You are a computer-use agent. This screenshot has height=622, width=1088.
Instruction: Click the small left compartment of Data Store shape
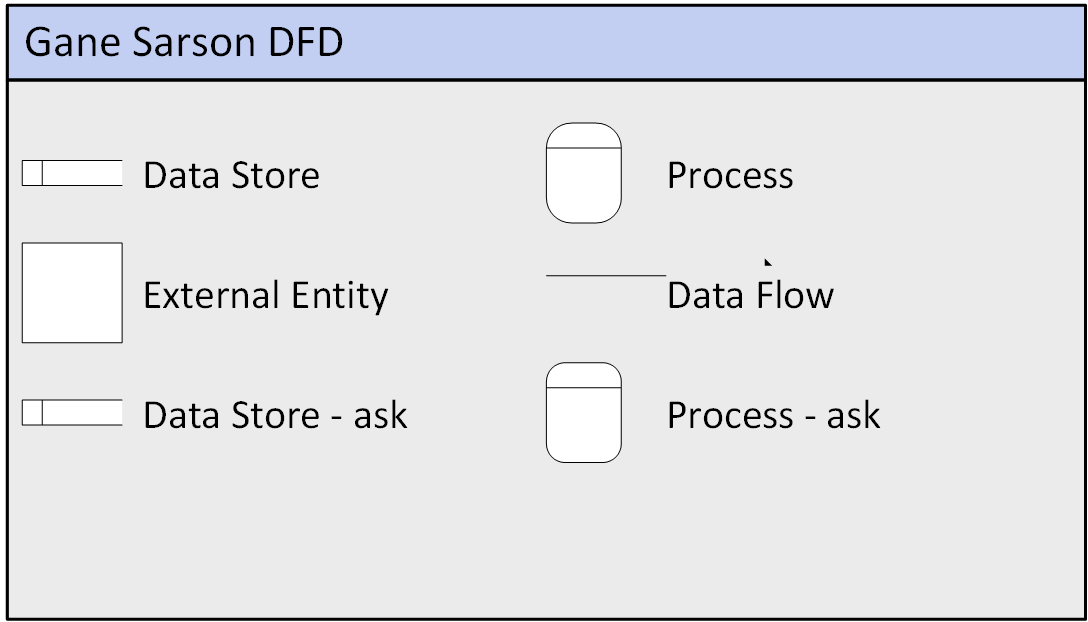(32, 173)
